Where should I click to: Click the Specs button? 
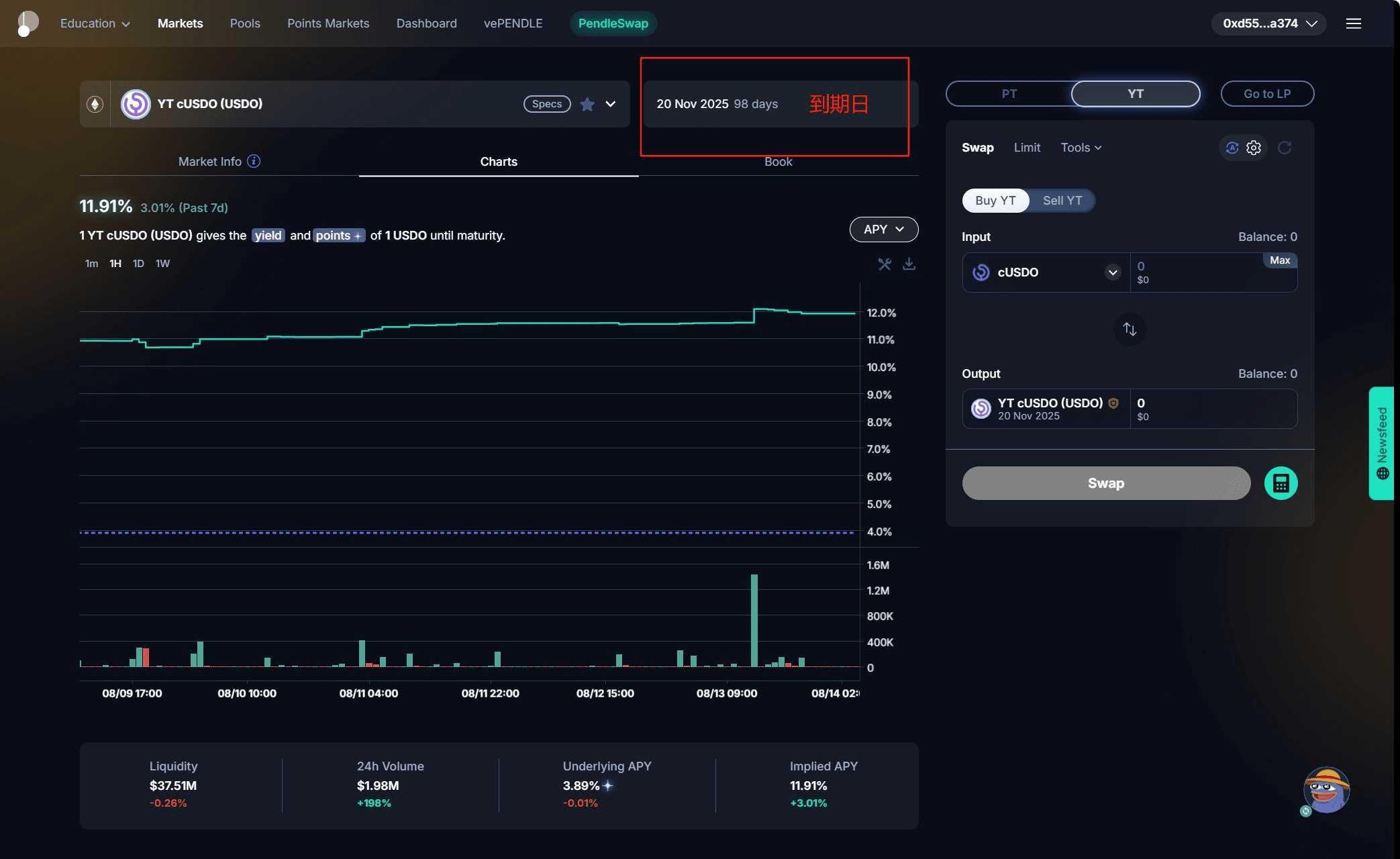547,104
